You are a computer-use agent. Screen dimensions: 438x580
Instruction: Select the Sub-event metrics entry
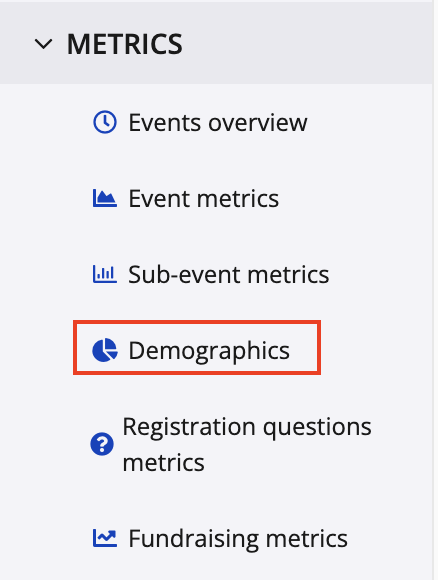click(x=229, y=274)
